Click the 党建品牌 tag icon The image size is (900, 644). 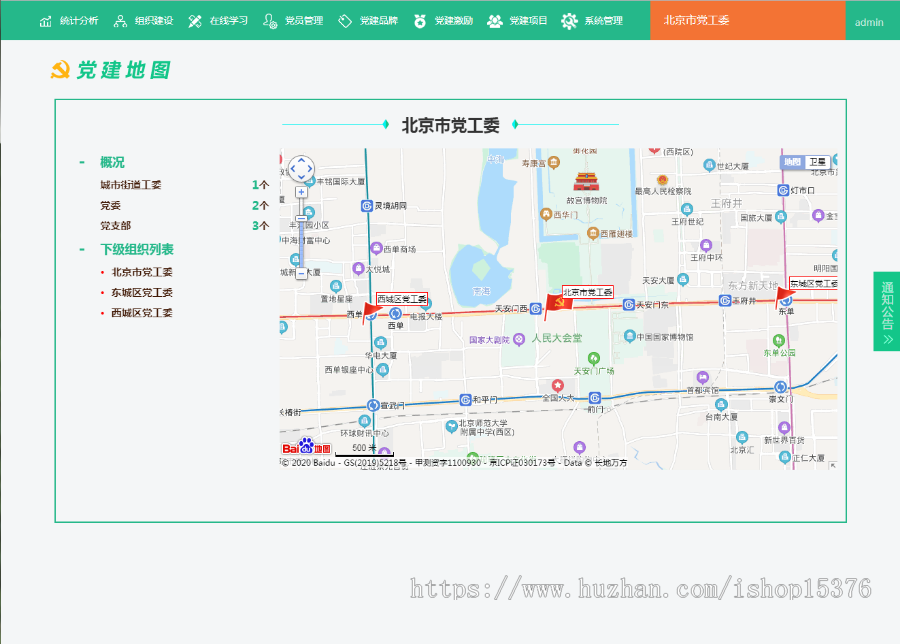point(344,21)
